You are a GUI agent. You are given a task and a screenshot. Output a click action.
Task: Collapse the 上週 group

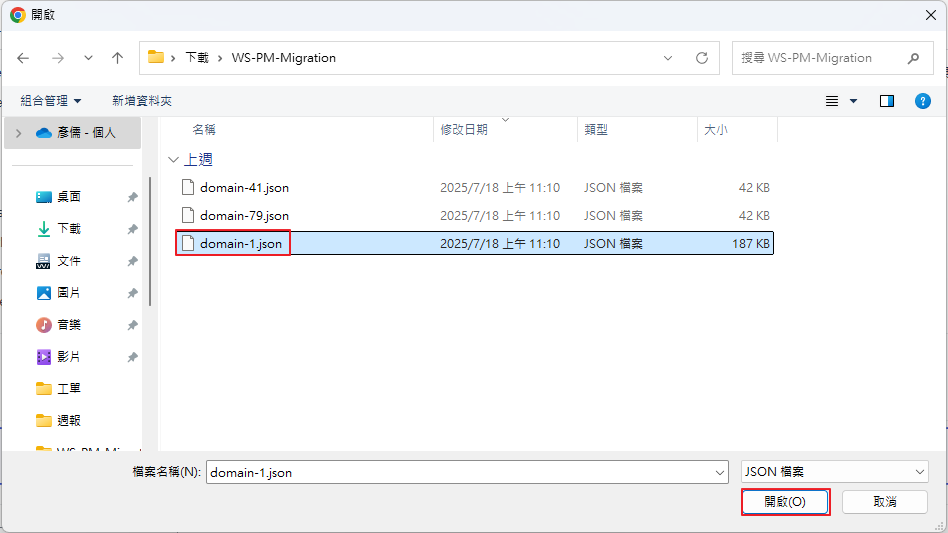click(x=174, y=160)
